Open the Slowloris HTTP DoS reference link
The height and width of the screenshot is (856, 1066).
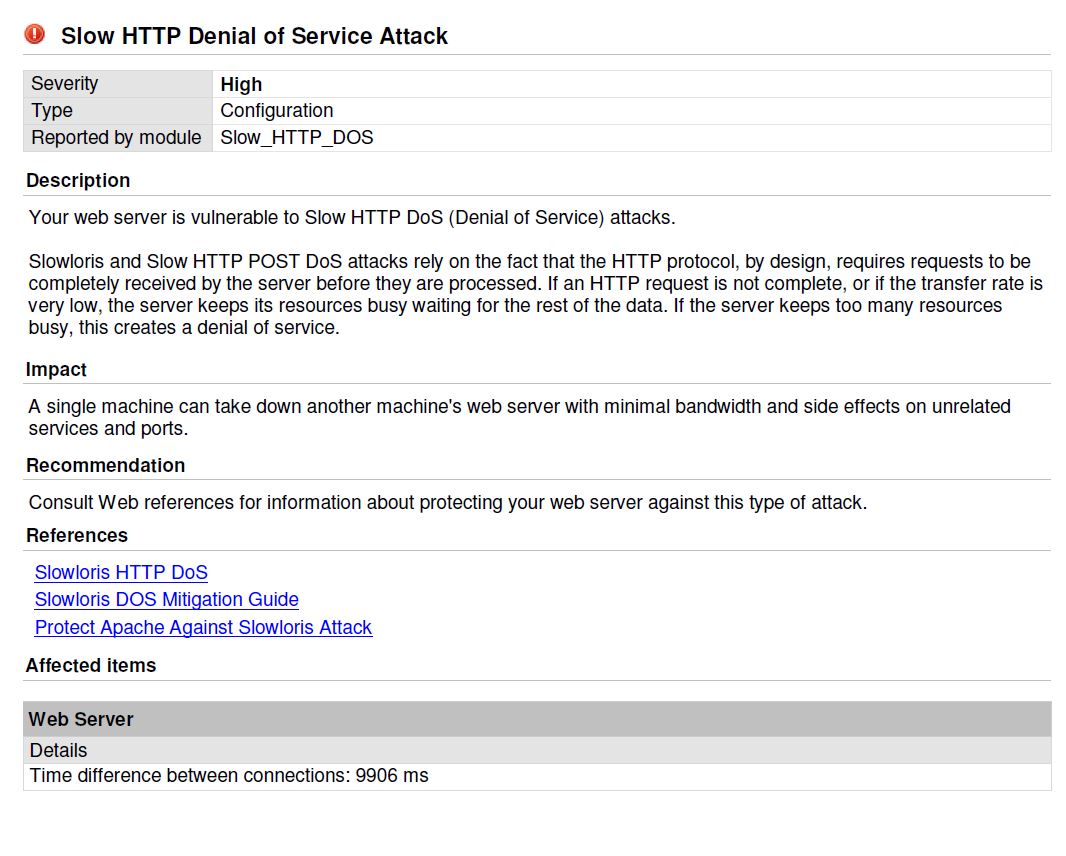click(x=120, y=572)
